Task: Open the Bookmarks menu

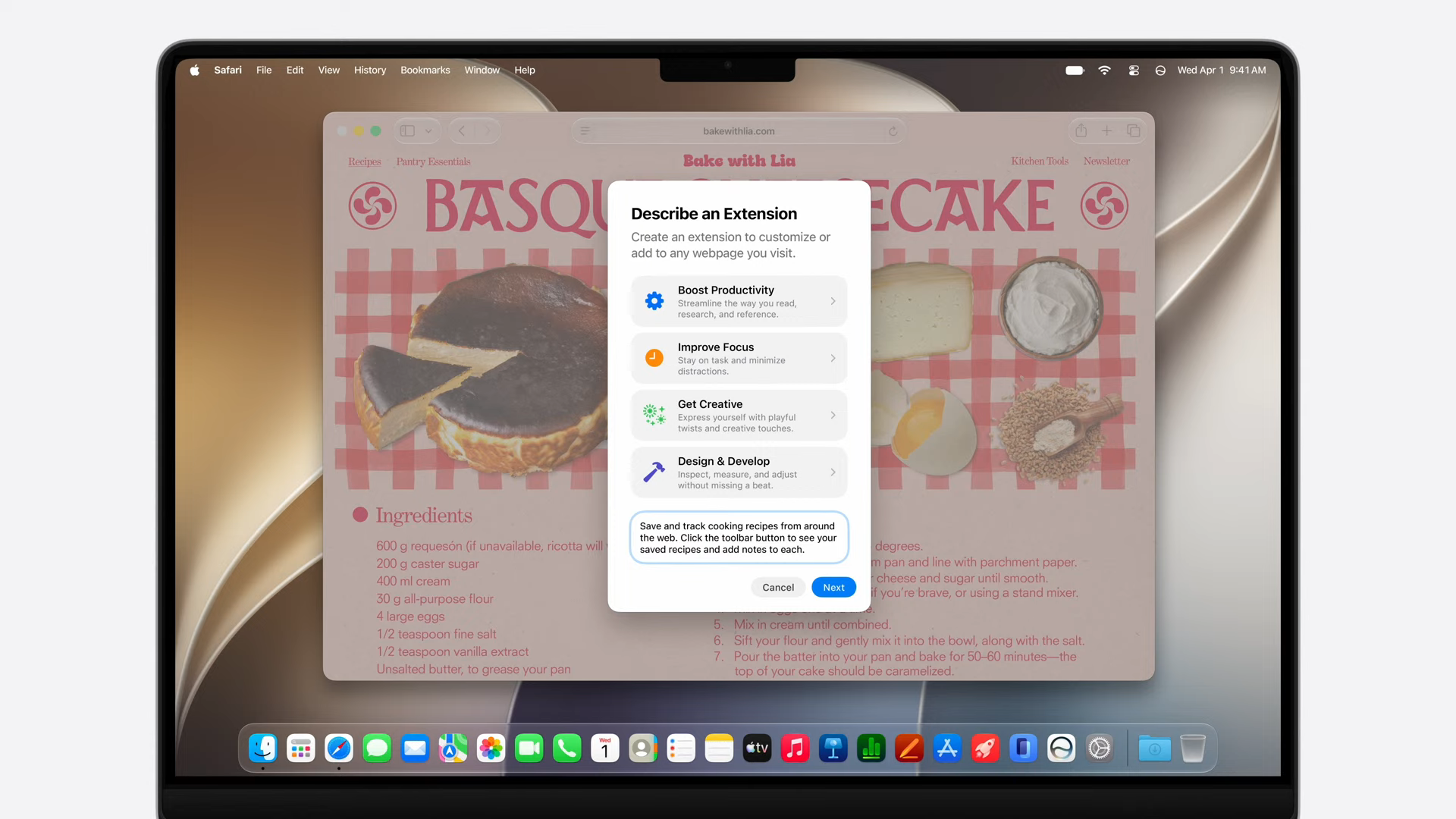Action: pyautogui.click(x=425, y=70)
